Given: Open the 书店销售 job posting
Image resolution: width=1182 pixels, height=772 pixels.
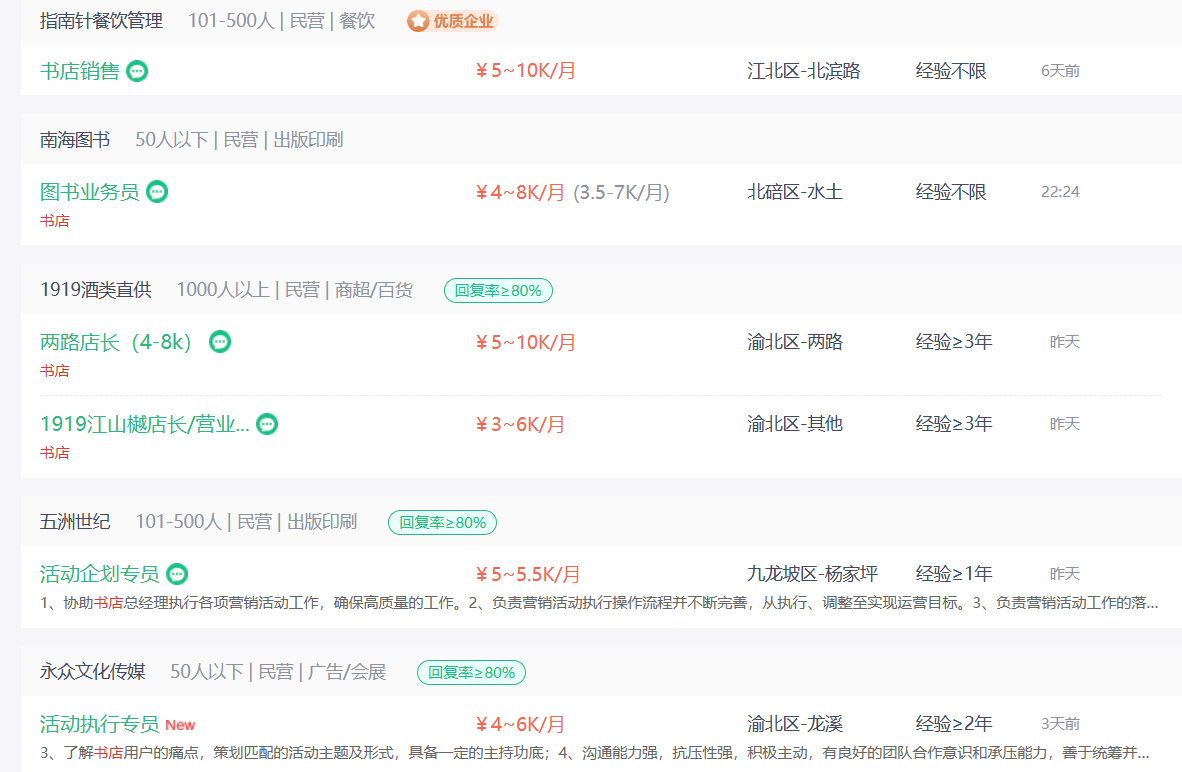Looking at the screenshot, I should point(80,71).
